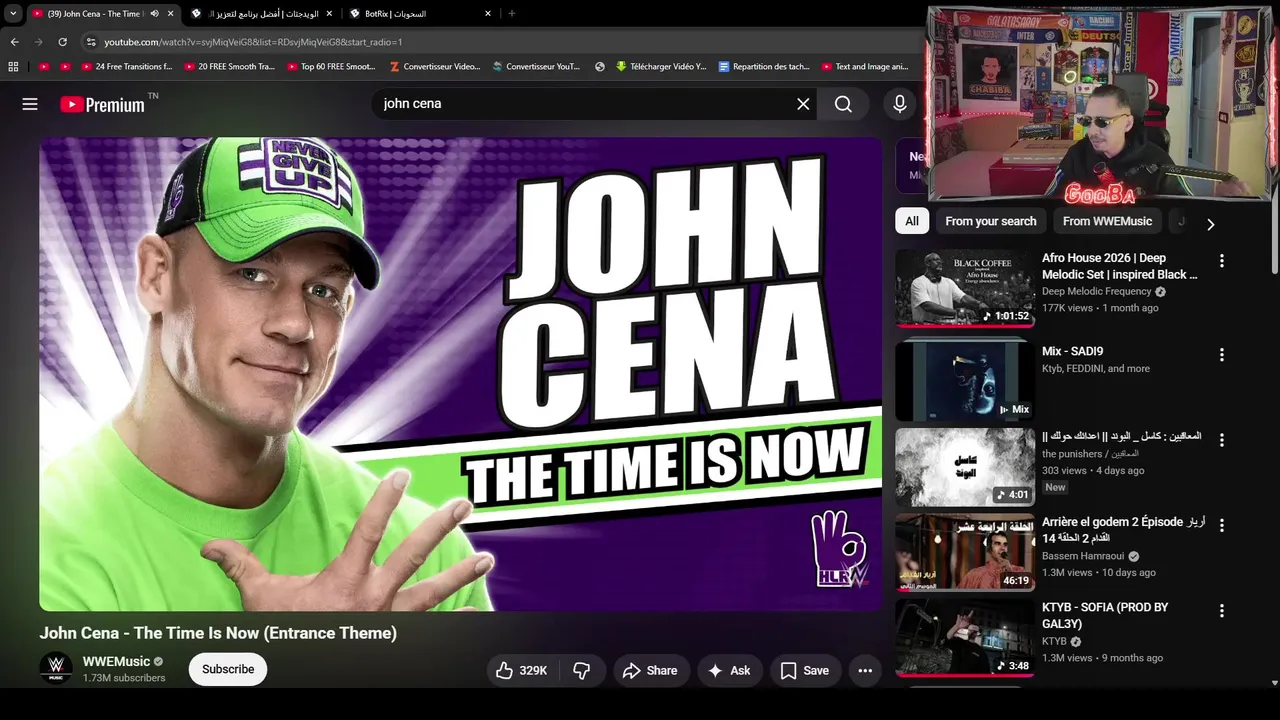Dislike the John Cena video
This screenshot has width=1280, height=720.
pos(582,671)
